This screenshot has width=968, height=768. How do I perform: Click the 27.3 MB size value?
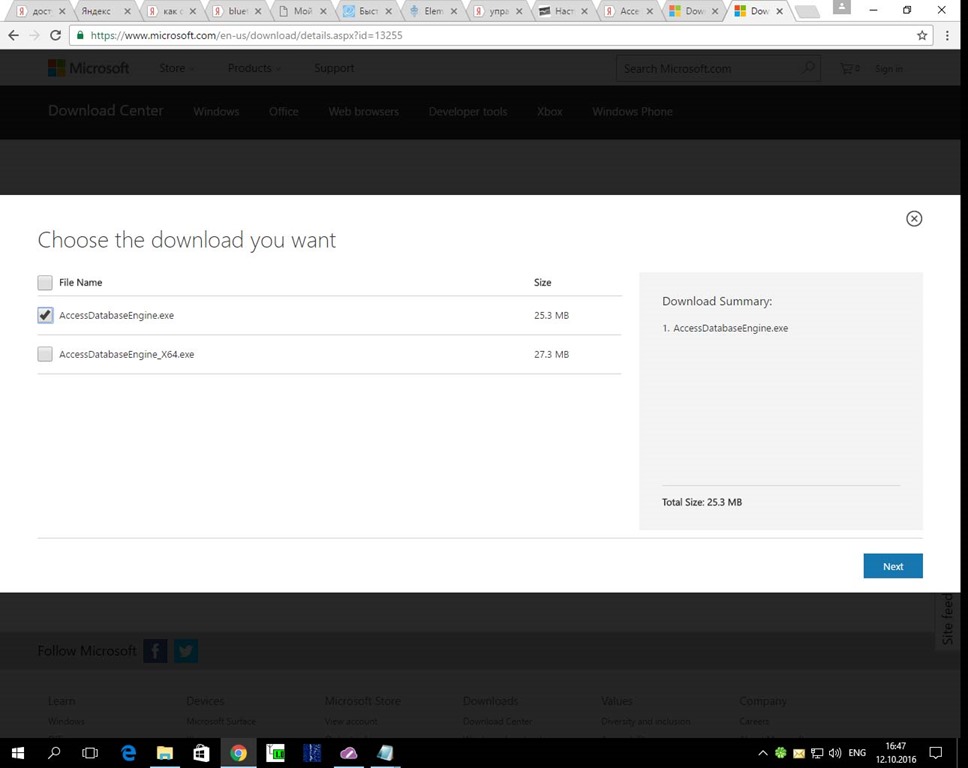tap(551, 354)
